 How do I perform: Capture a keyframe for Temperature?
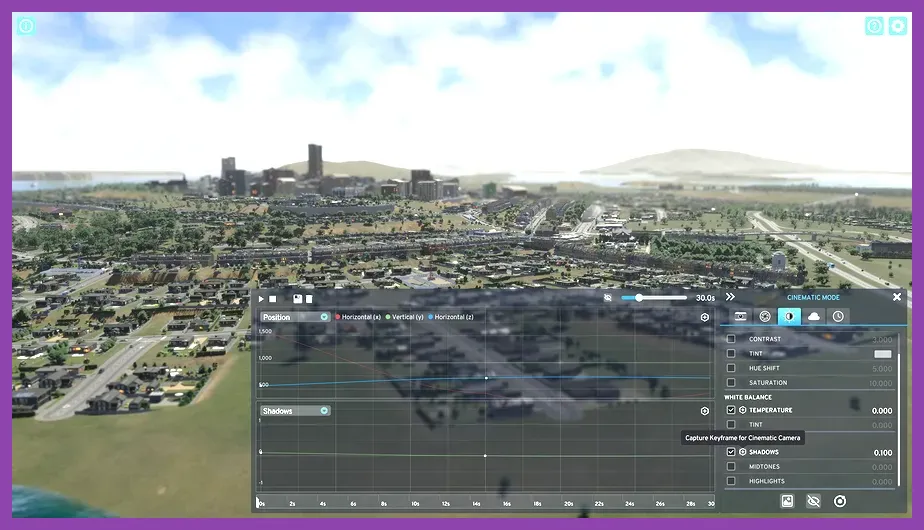pos(742,410)
